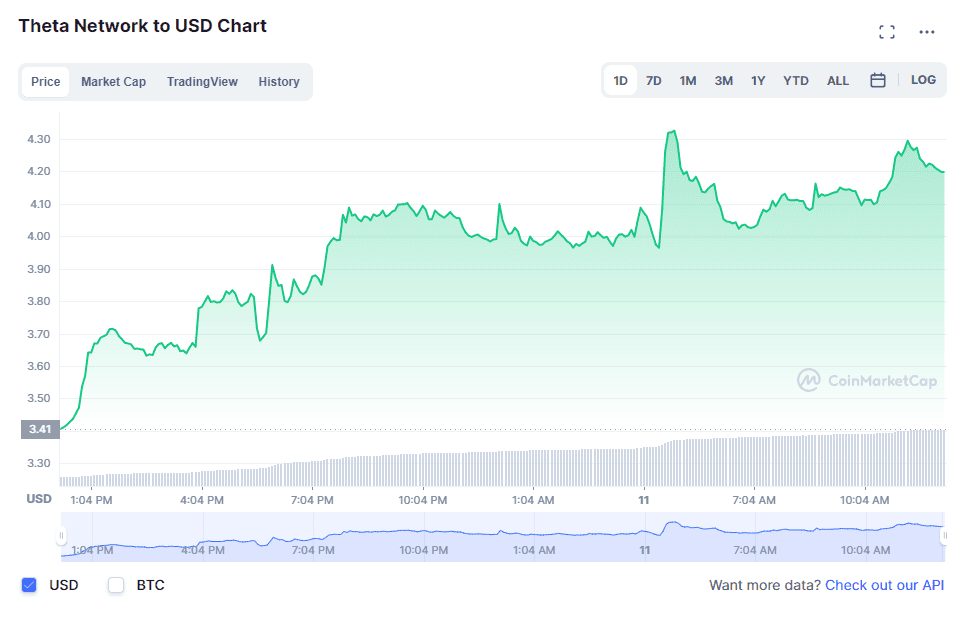968x624 pixels.
Task: Open the date range calendar picker
Action: pyautogui.click(x=877, y=80)
